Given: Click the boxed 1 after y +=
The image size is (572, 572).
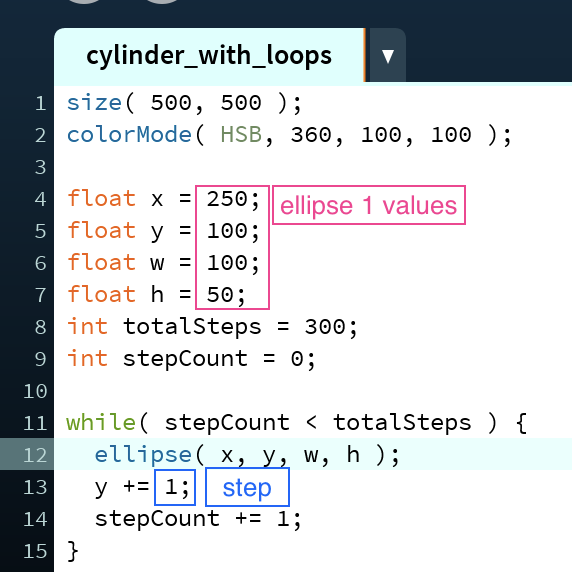Looking at the screenshot, I should pos(175,487).
